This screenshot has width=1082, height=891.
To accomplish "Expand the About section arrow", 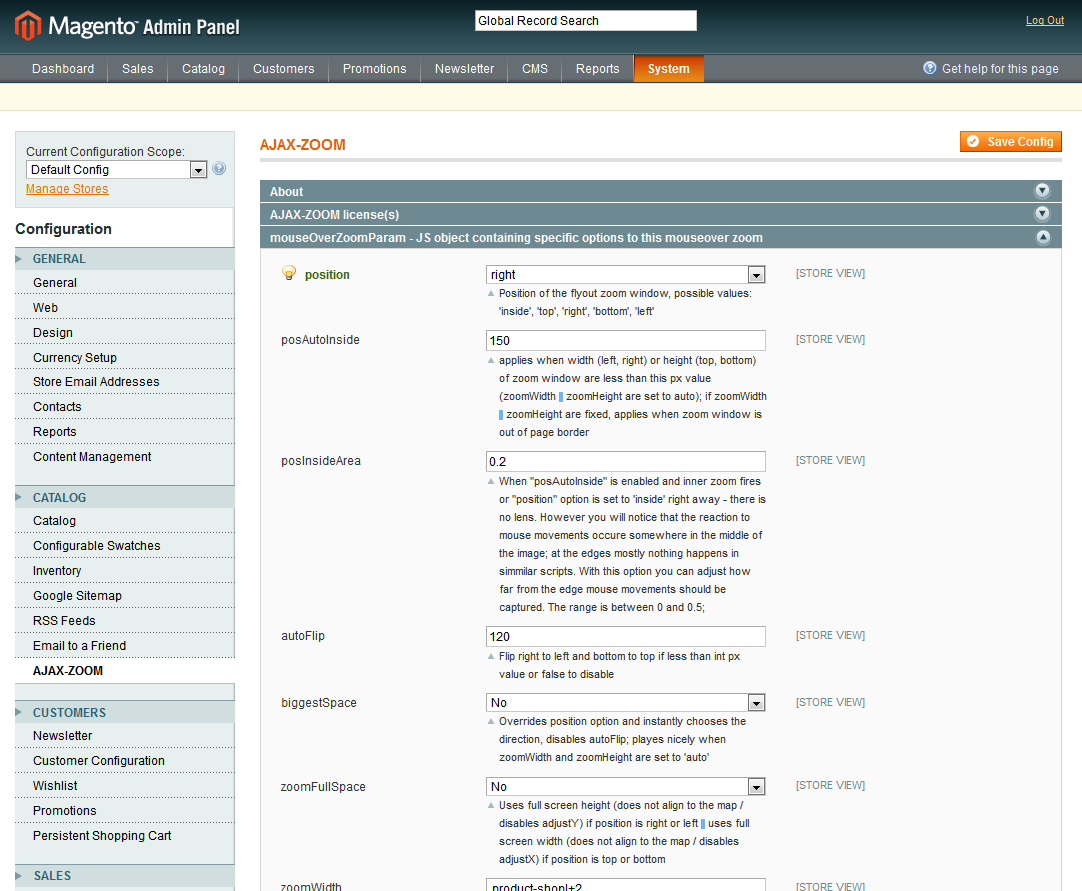I will [x=1042, y=190].
